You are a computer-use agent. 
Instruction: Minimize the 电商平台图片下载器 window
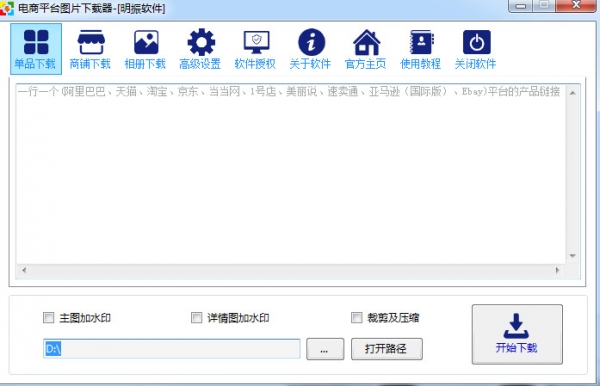coord(520,6)
